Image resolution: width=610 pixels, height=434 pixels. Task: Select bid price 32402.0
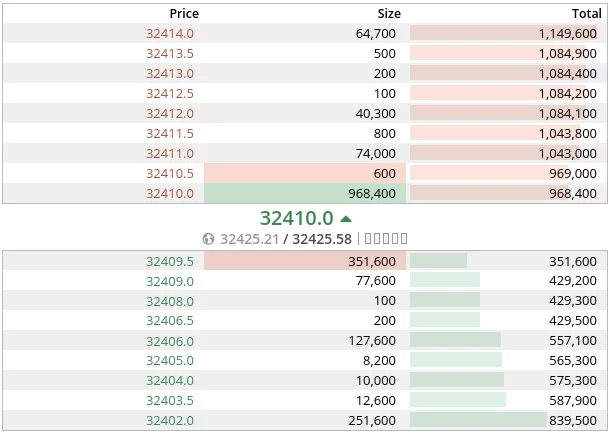pos(170,421)
